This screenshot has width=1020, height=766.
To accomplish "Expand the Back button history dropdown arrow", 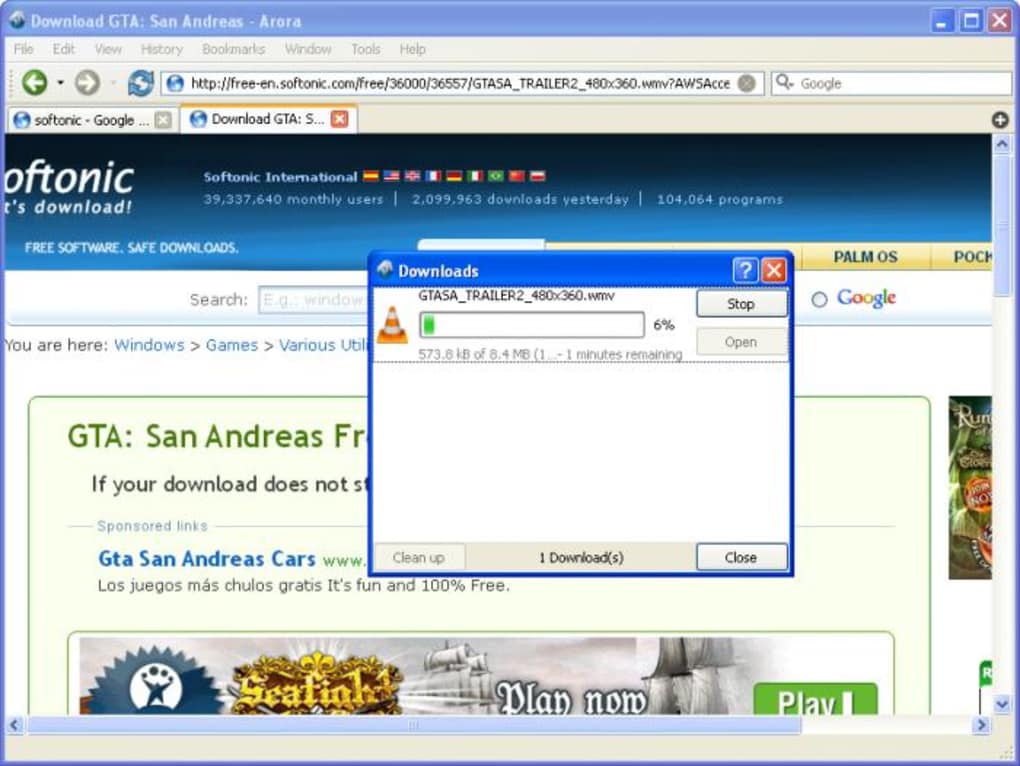I will [x=60, y=84].
